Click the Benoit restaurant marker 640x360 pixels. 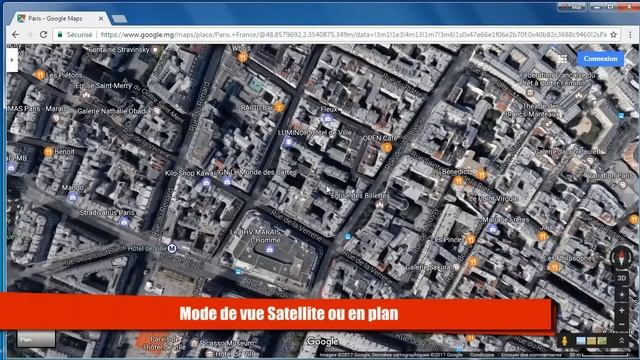tap(49, 152)
